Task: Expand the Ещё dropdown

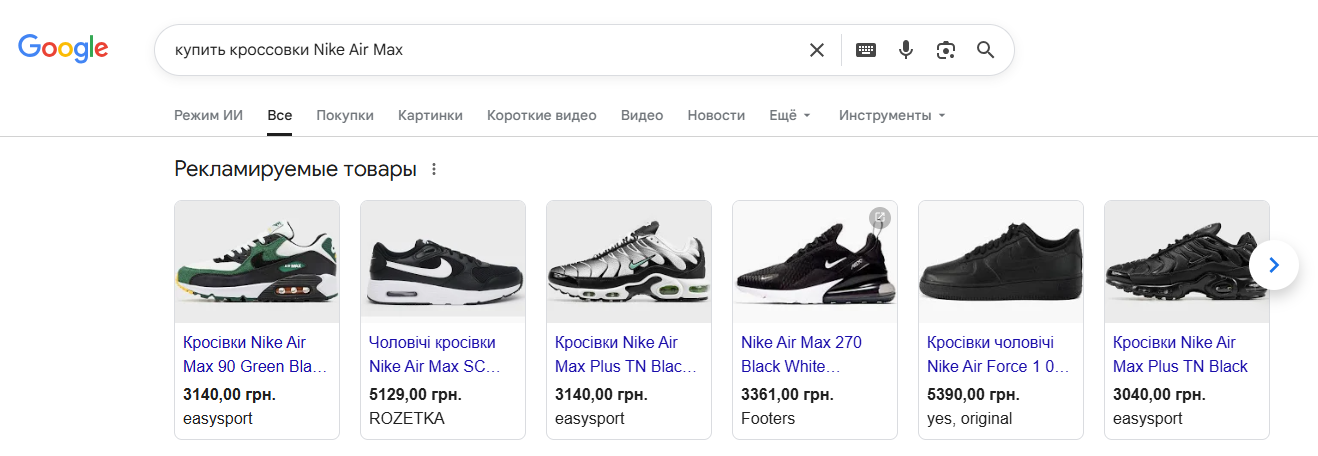Action: pyautogui.click(x=790, y=115)
